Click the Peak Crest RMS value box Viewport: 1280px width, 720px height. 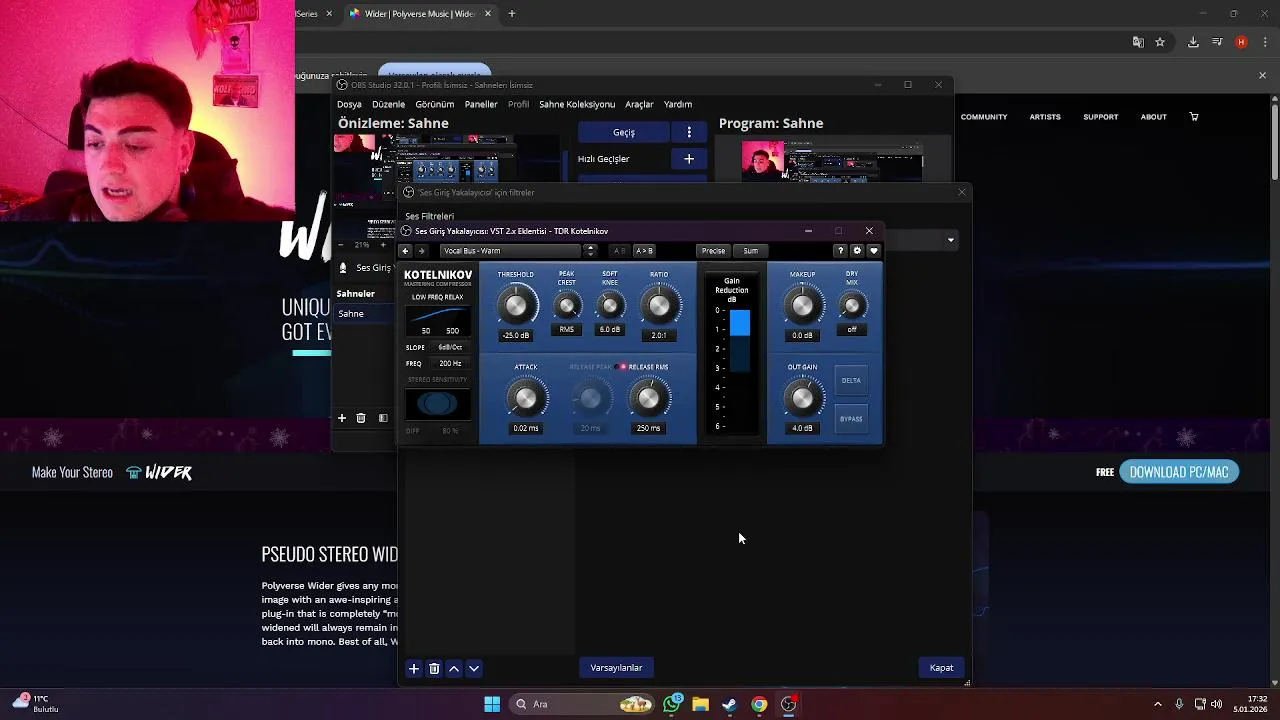click(567, 329)
